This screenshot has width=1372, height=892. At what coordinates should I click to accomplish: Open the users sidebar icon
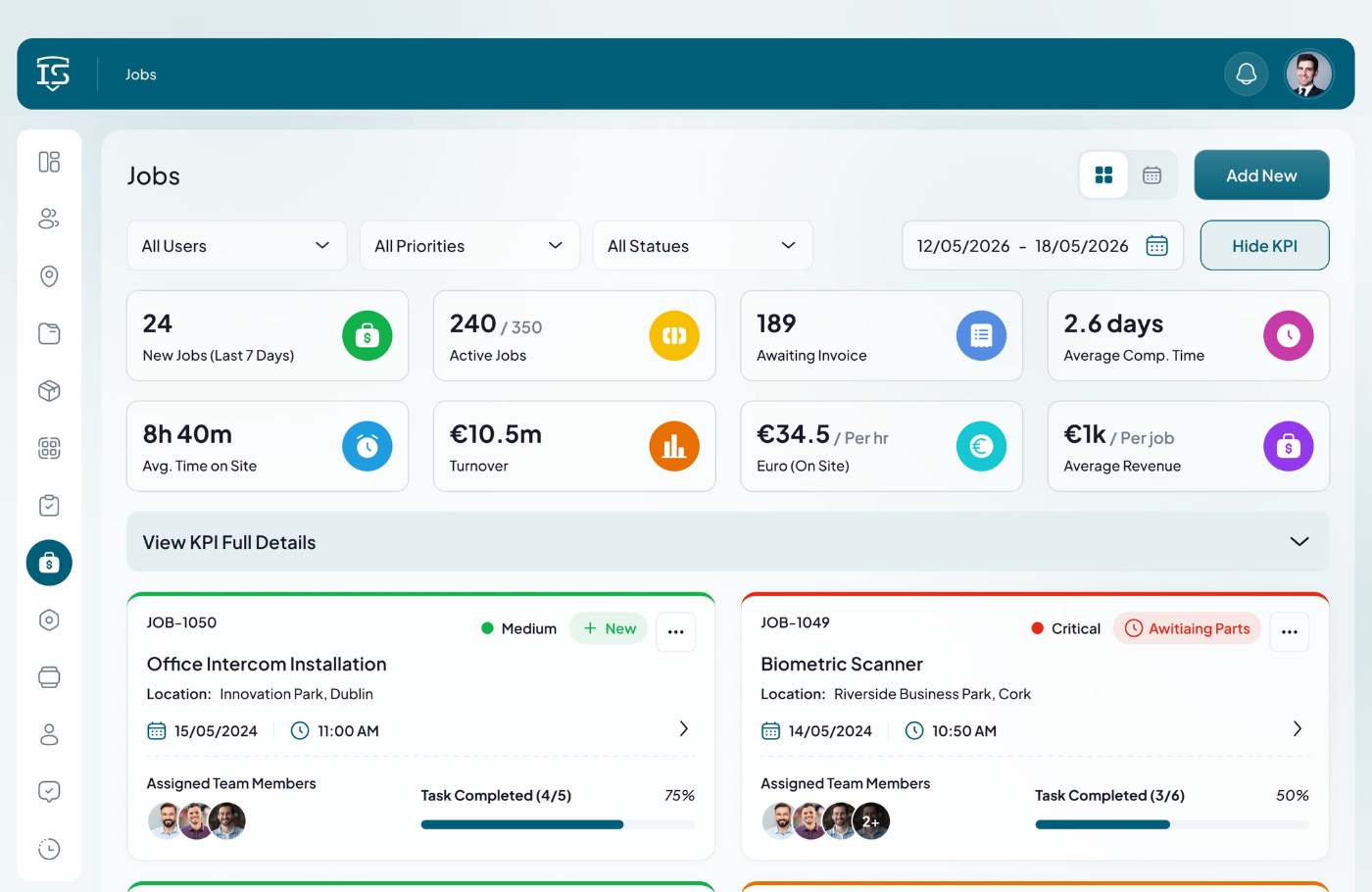(49, 219)
